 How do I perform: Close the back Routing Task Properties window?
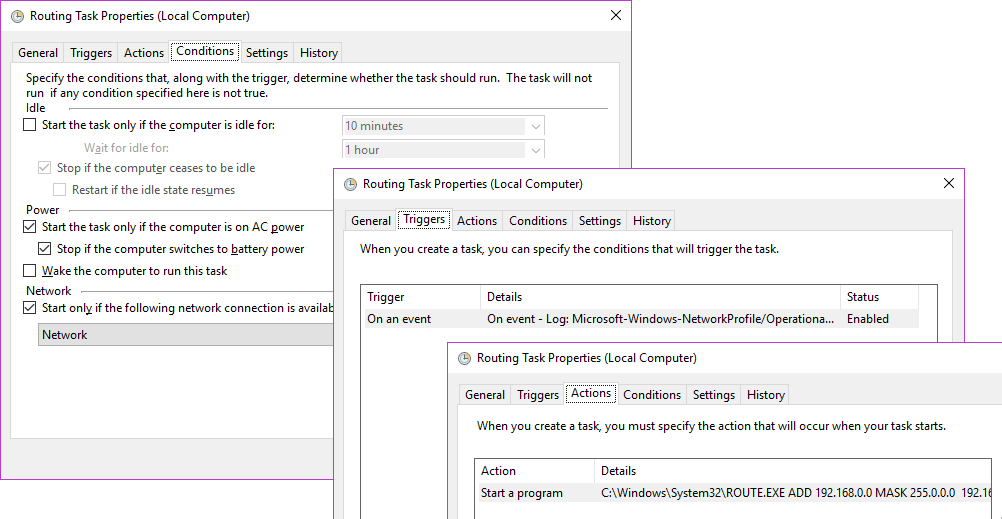tap(616, 16)
